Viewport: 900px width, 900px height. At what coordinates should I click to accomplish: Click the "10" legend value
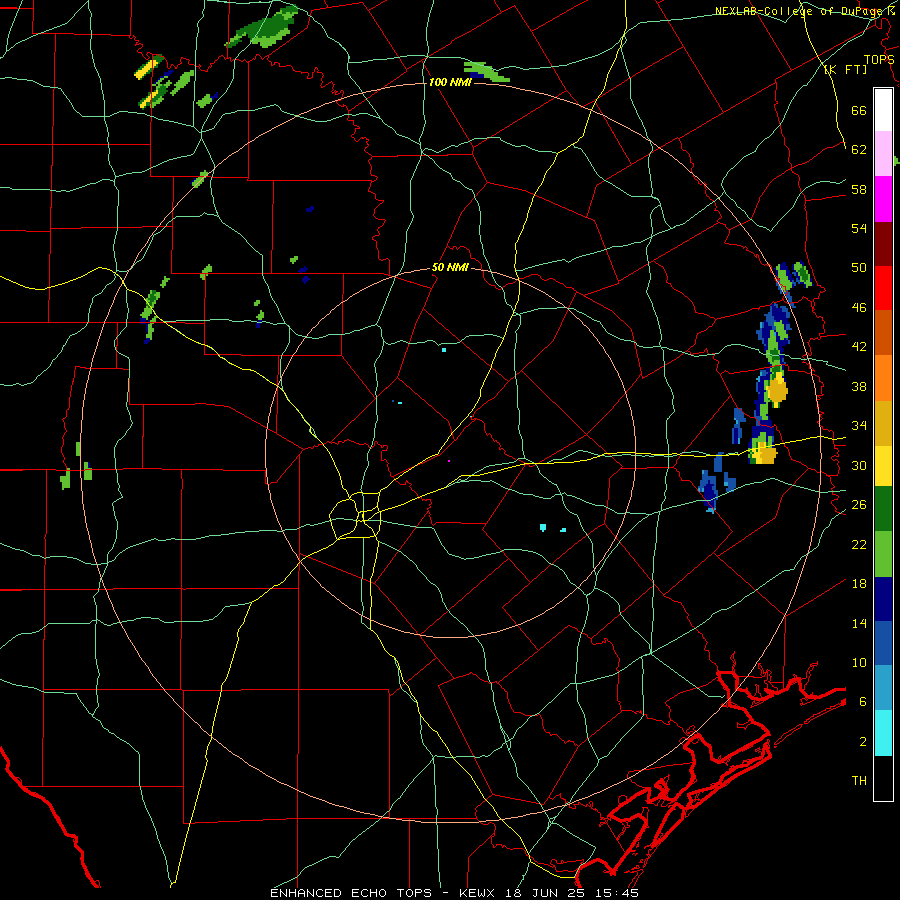tap(859, 662)
